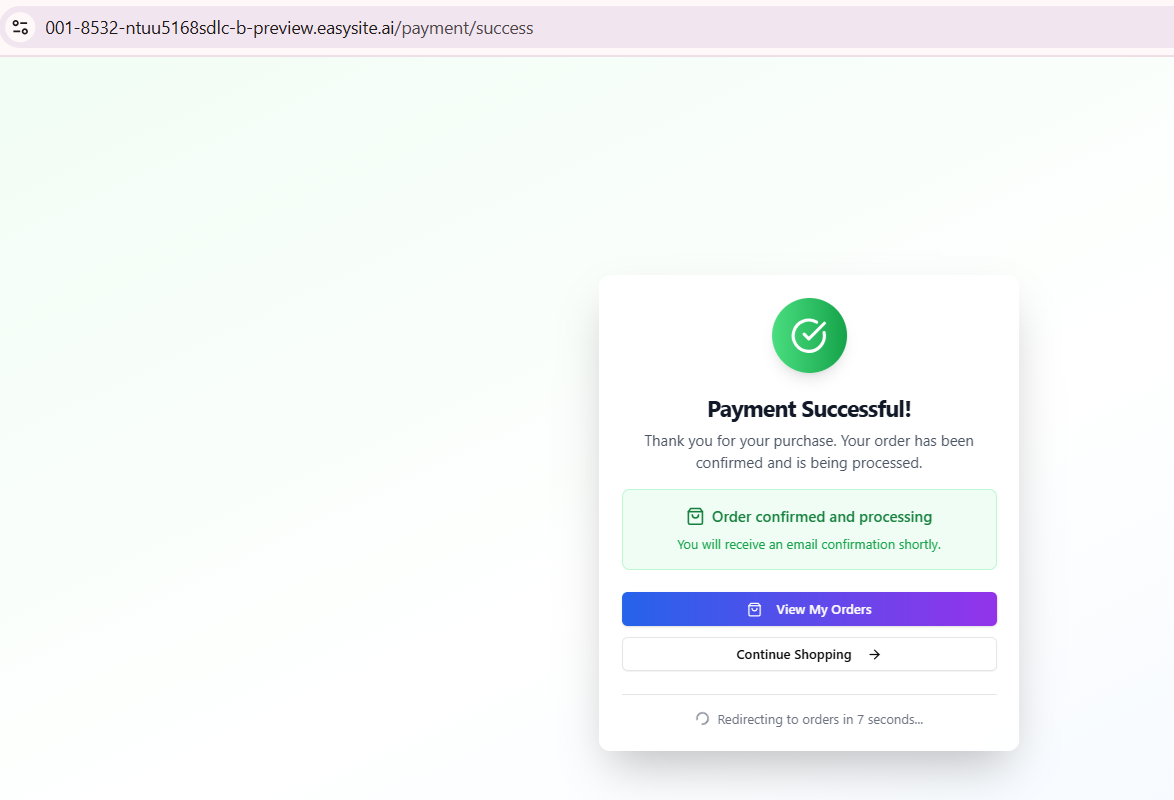
Task: Click the site information icon in address bar
Action: pyautogui.click(x=20, y=27)
